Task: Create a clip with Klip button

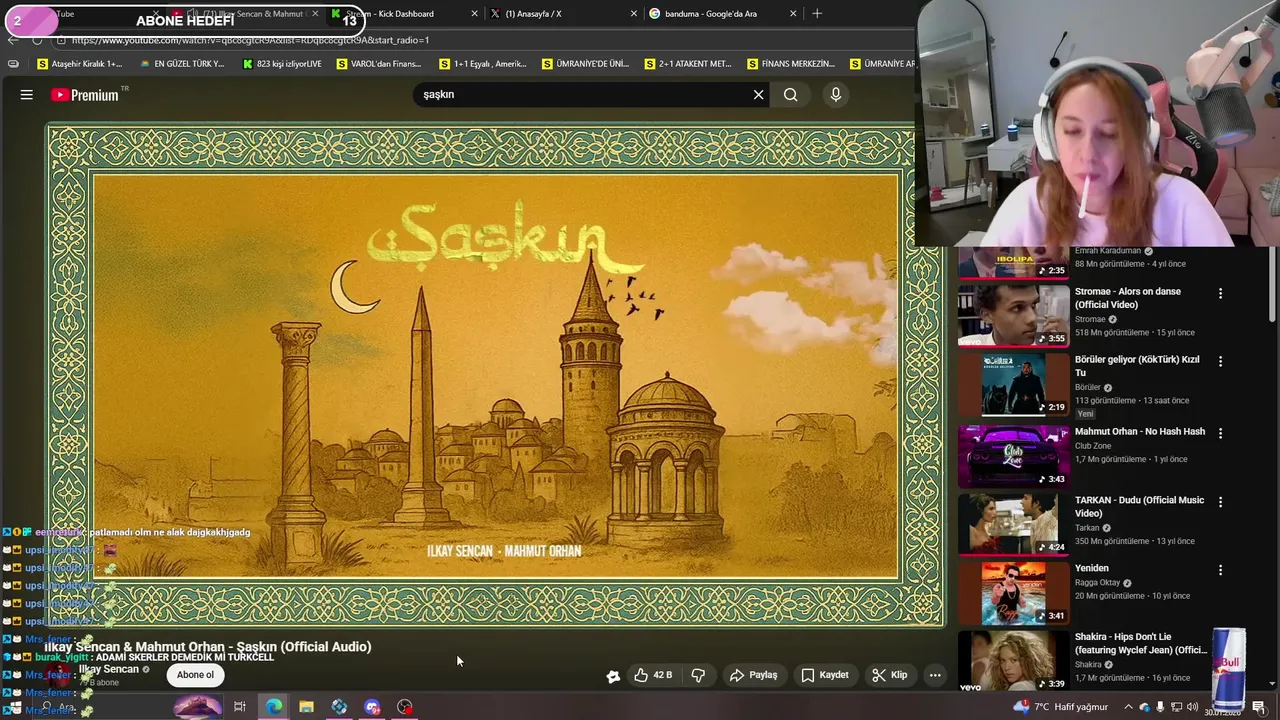Action: (890, 675)
